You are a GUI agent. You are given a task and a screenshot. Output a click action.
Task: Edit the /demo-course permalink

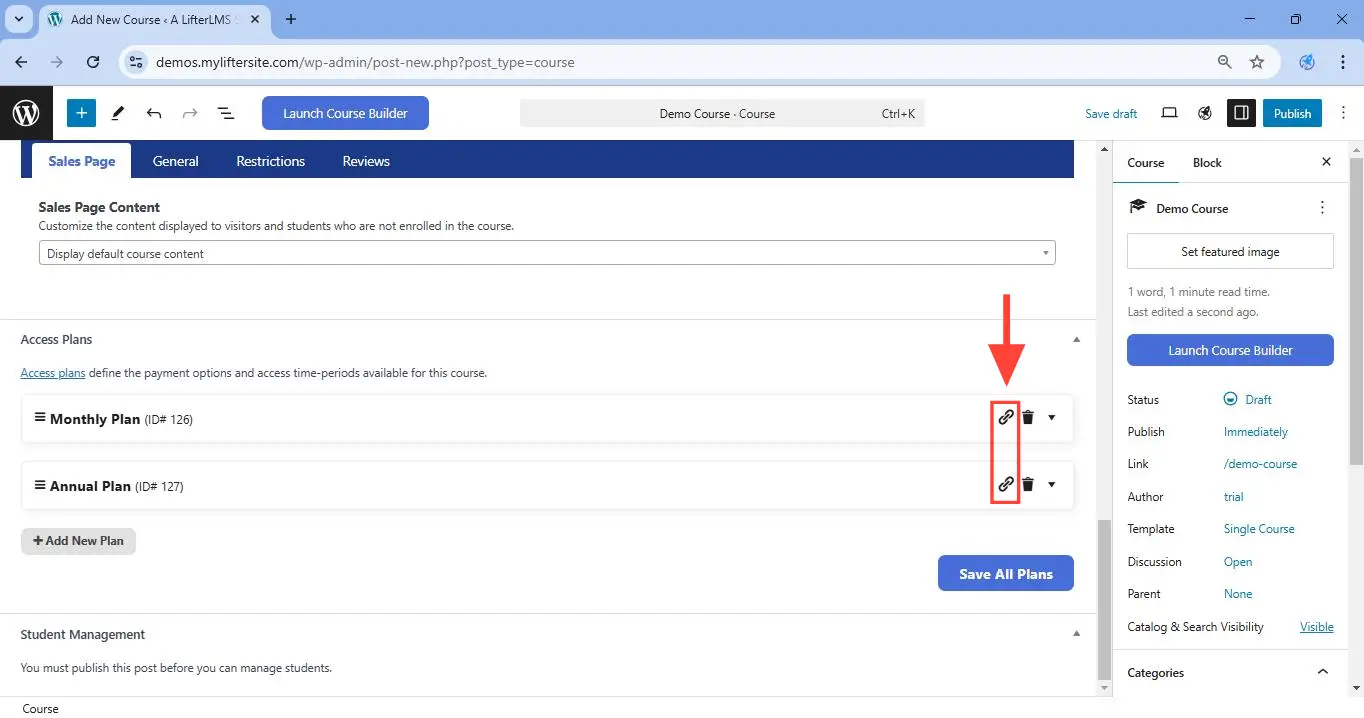[x=1260, y=464]
